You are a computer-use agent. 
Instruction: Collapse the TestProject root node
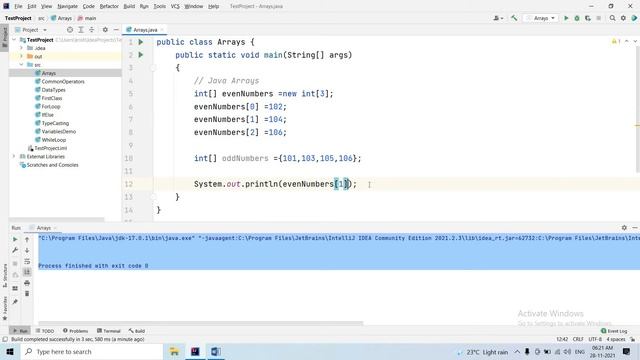[14, 40]
